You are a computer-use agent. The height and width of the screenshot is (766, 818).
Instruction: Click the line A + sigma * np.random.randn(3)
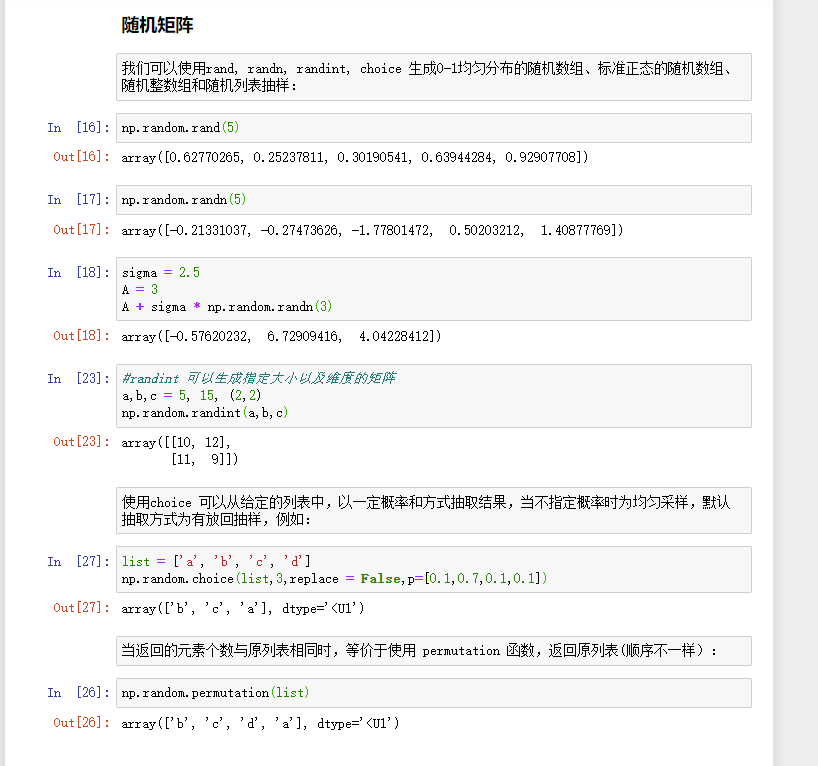pyautogui.click(x=227, y=307)
